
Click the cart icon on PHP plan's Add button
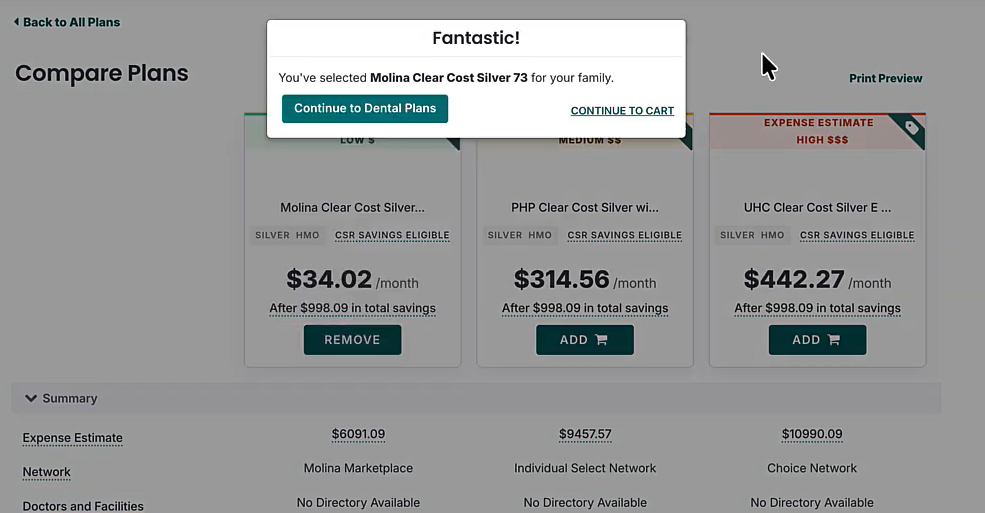click(601, 340)
